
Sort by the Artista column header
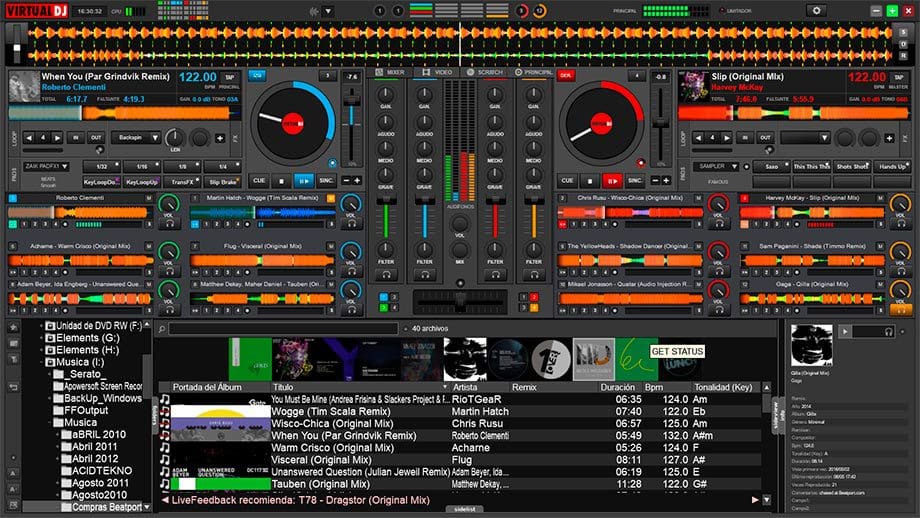coord(465,387)
